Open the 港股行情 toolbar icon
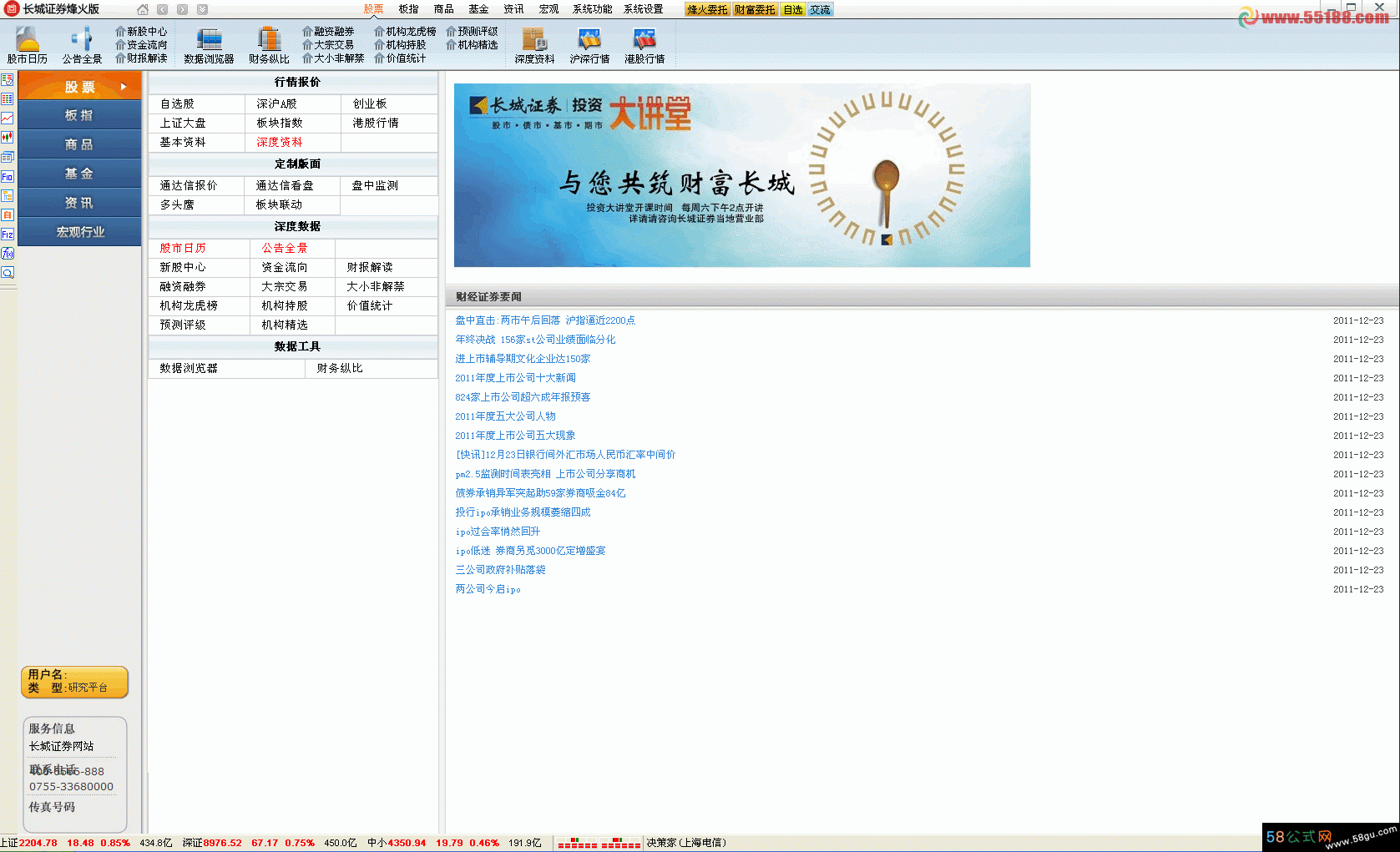The height and width of the screenshot is (852, 1400). tap(644, 45)
